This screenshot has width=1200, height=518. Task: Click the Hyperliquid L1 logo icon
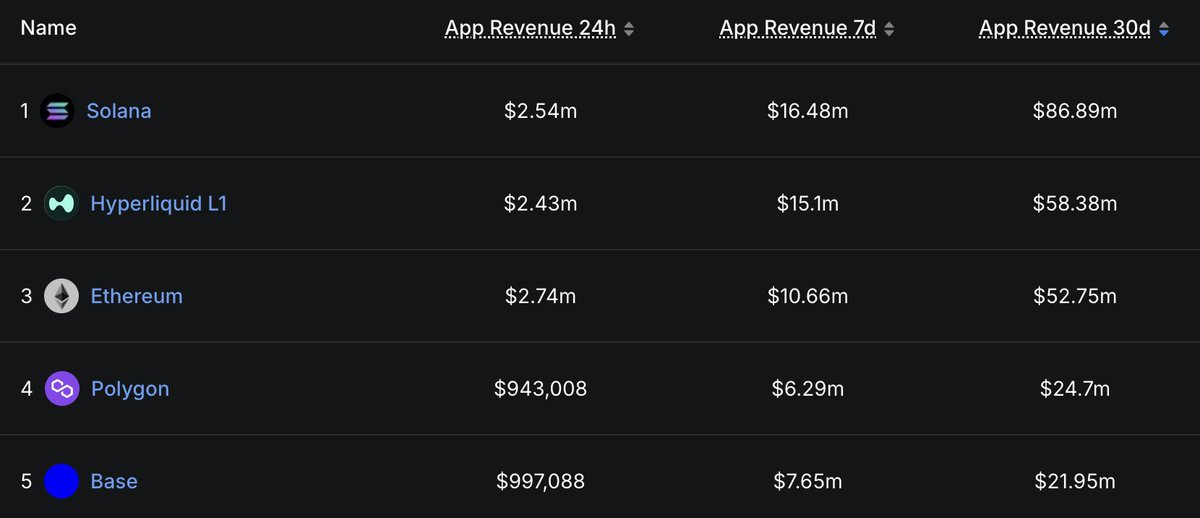(61, 204)
